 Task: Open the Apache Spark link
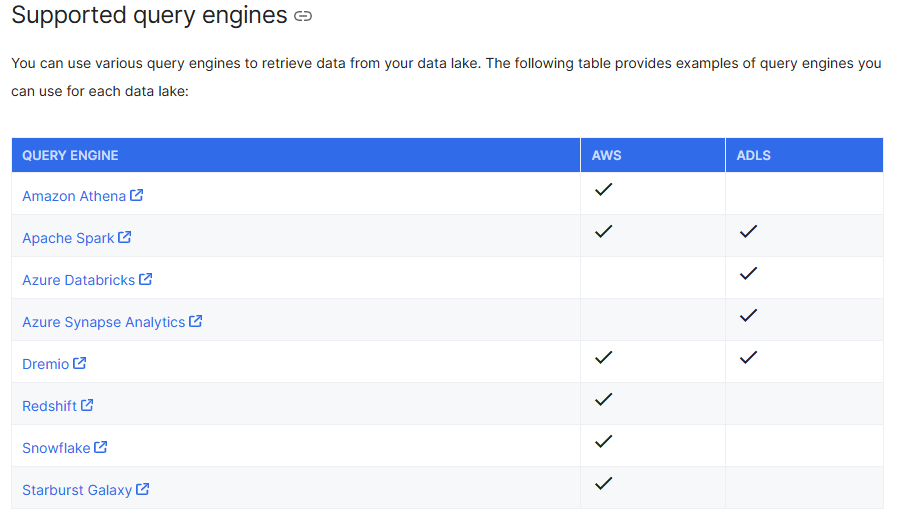coord(68,239)
